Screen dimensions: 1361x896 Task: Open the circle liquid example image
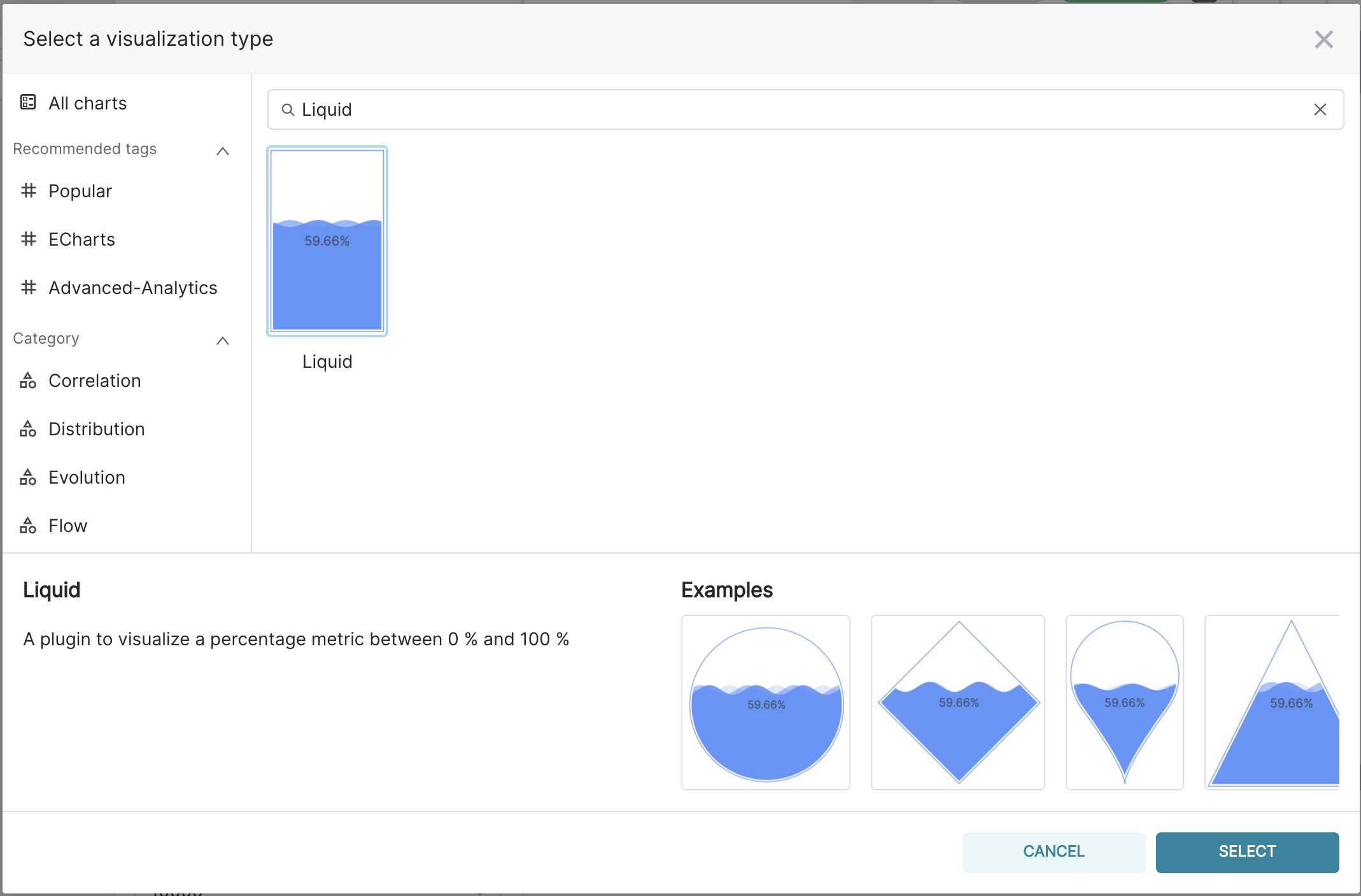(766, 703)
